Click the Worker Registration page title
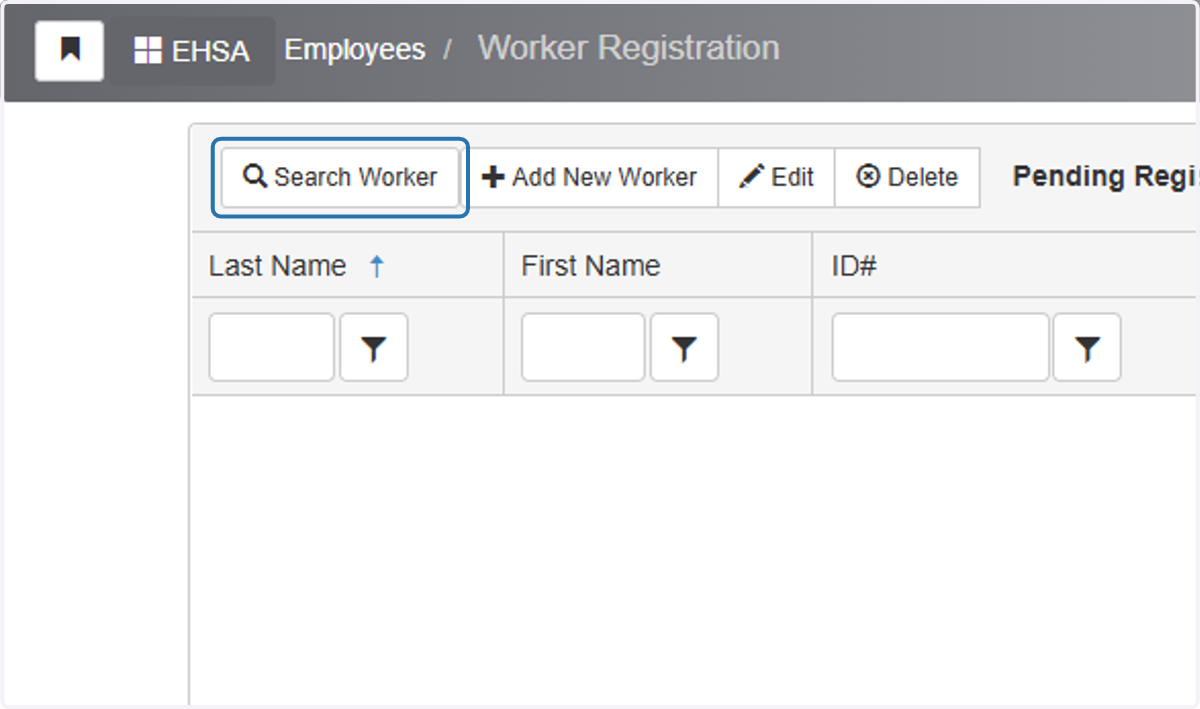The image size is (1200, 709). click(x=628, y=48)
